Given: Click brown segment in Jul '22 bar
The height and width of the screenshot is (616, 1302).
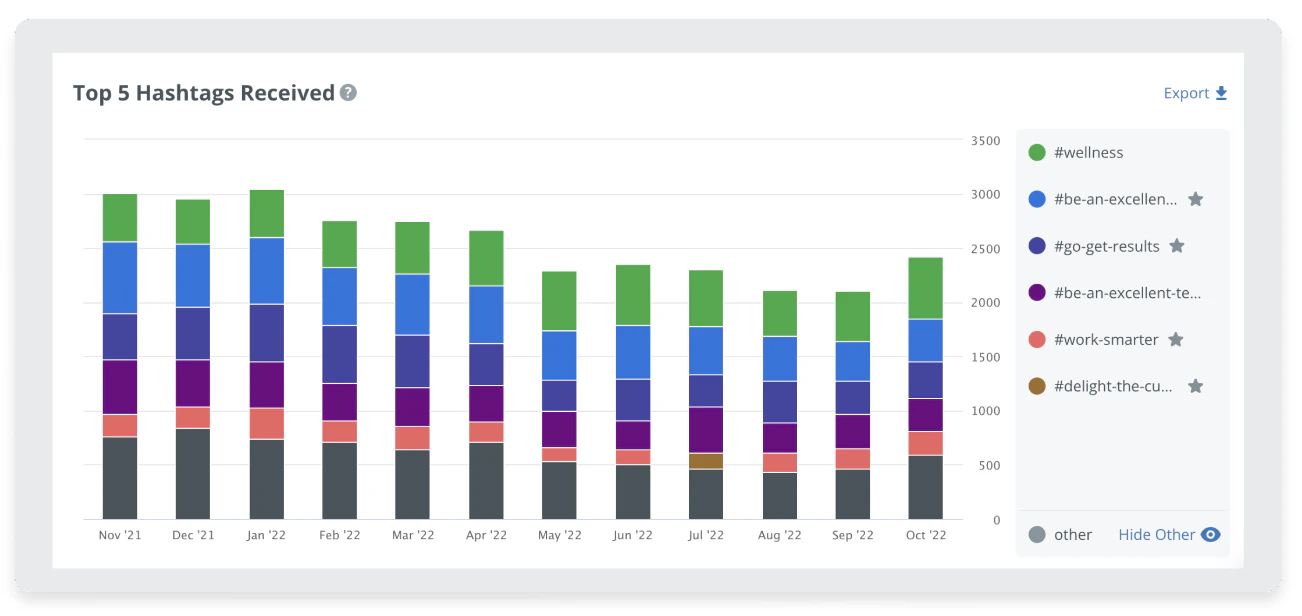Looking at the screenshot, I should (706, 461).
